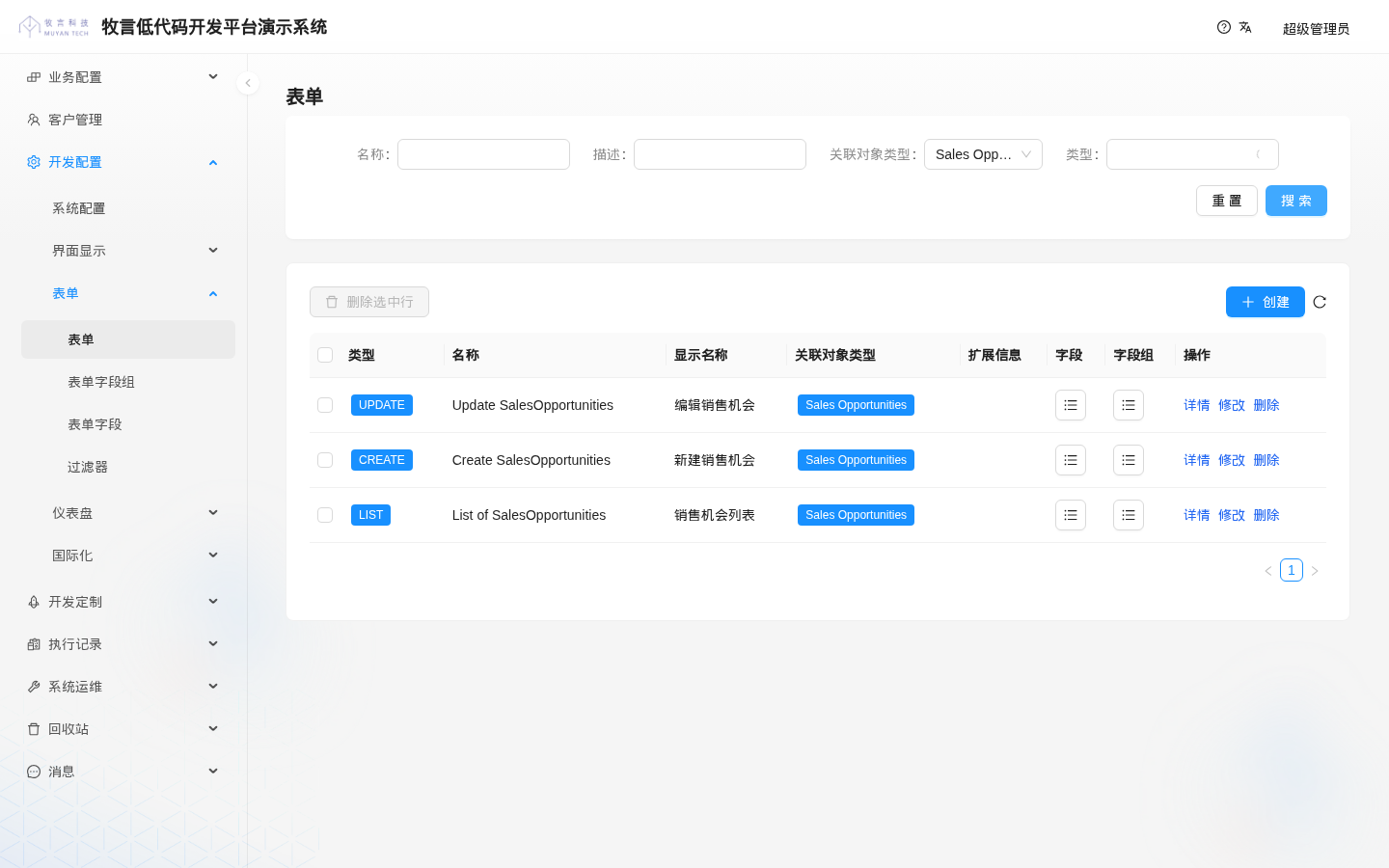Open 字段 list icon for Update SalesOpportunities
This screenshot has height=868, width=1389.
coord(1071,405)
